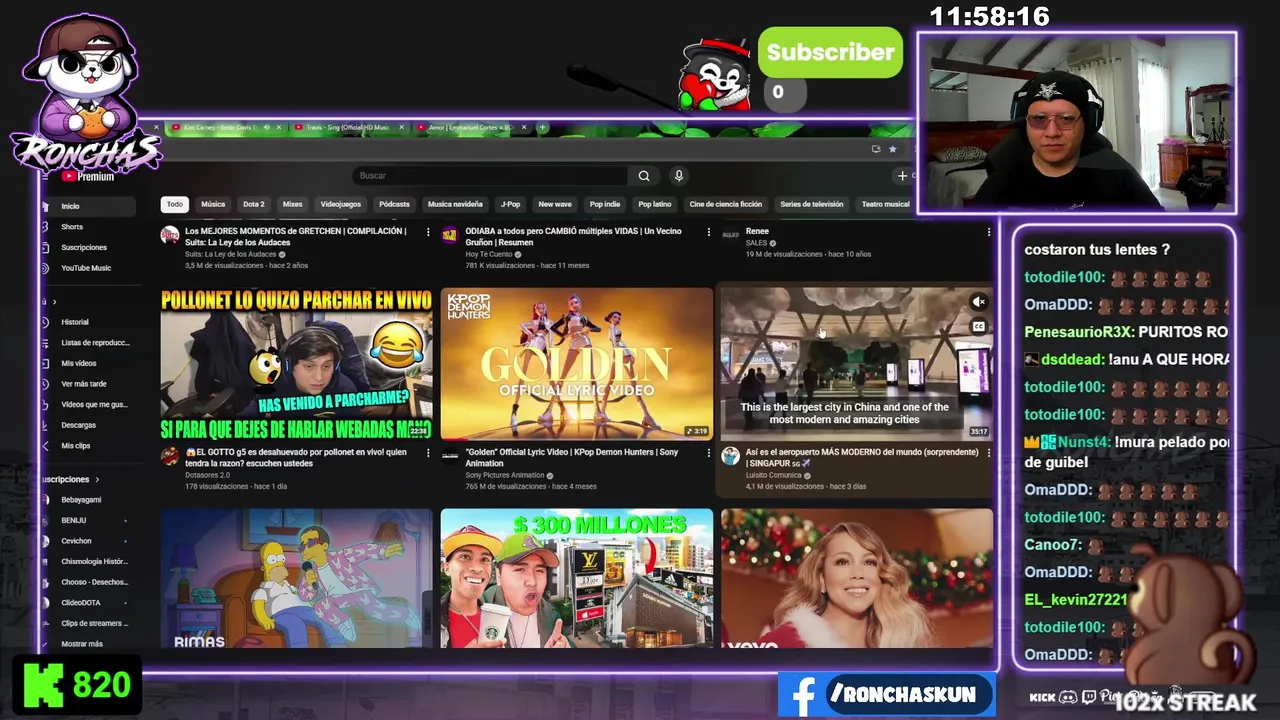The width and height of the screenshot is (1280, 720).
Task: Close the Kim Carnes Bette Davis tab
Action: point(278,127)
